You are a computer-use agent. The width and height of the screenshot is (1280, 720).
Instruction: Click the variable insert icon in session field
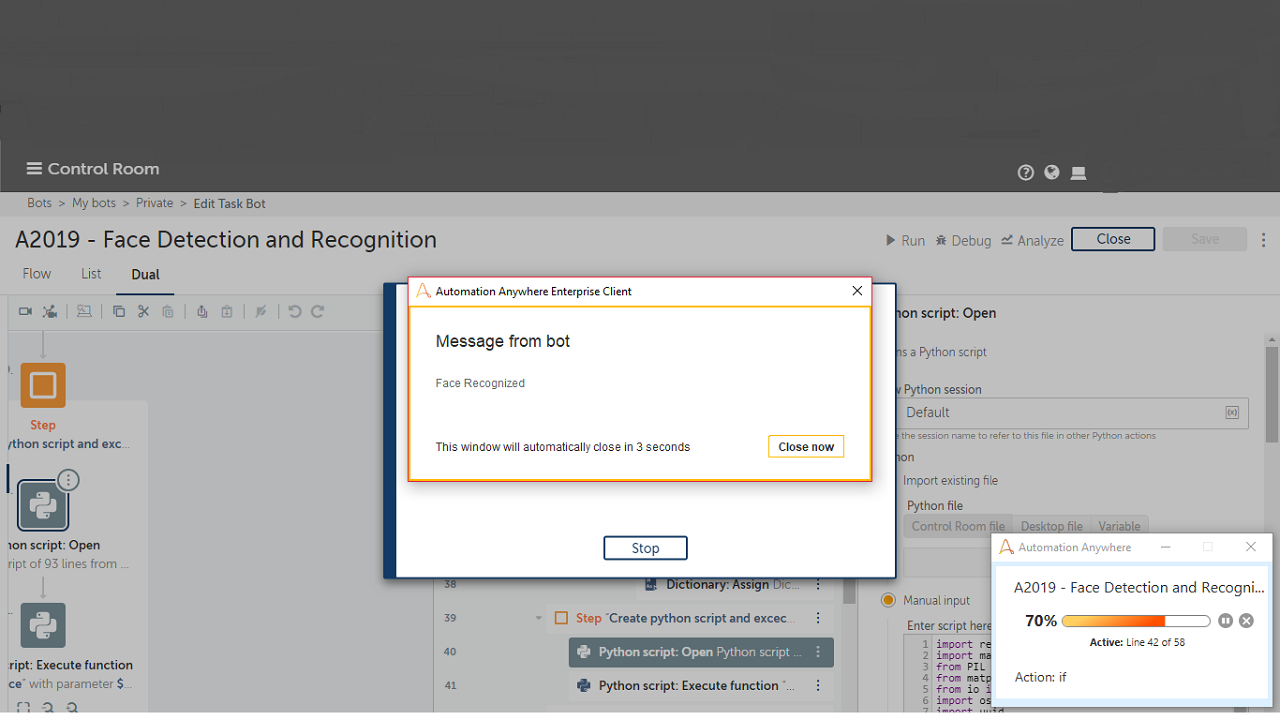point(1232,413)
